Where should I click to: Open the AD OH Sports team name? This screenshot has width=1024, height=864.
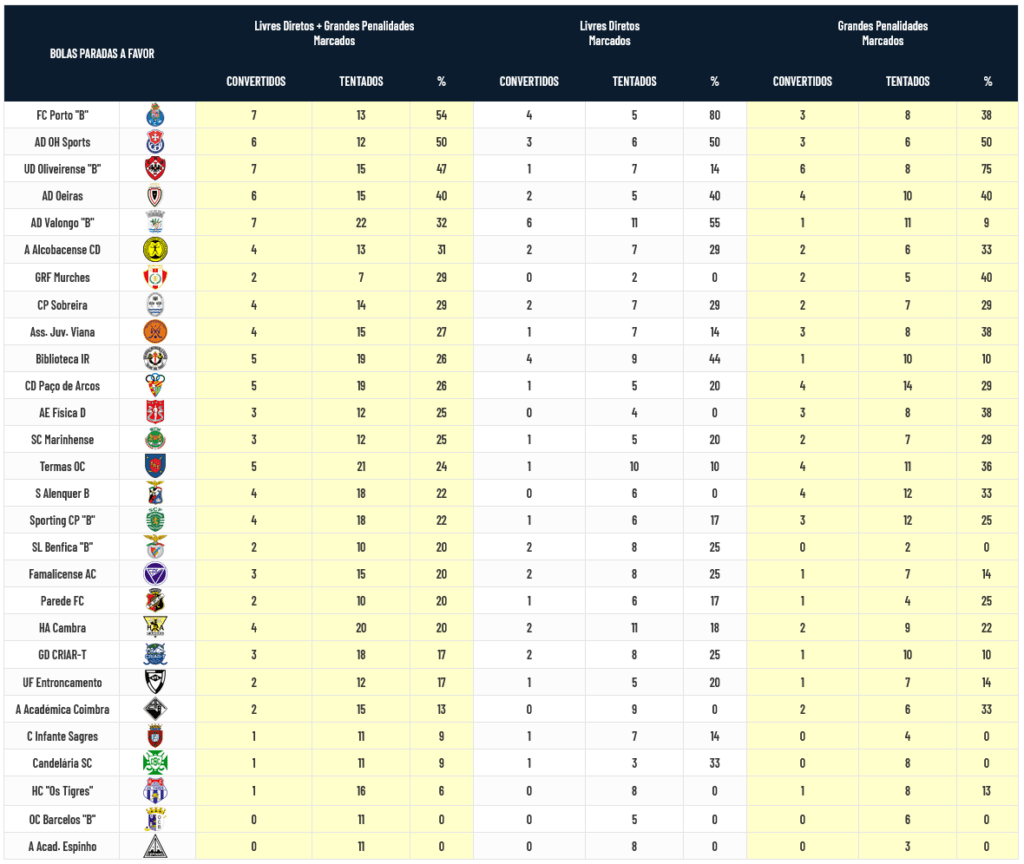point(62,142)
